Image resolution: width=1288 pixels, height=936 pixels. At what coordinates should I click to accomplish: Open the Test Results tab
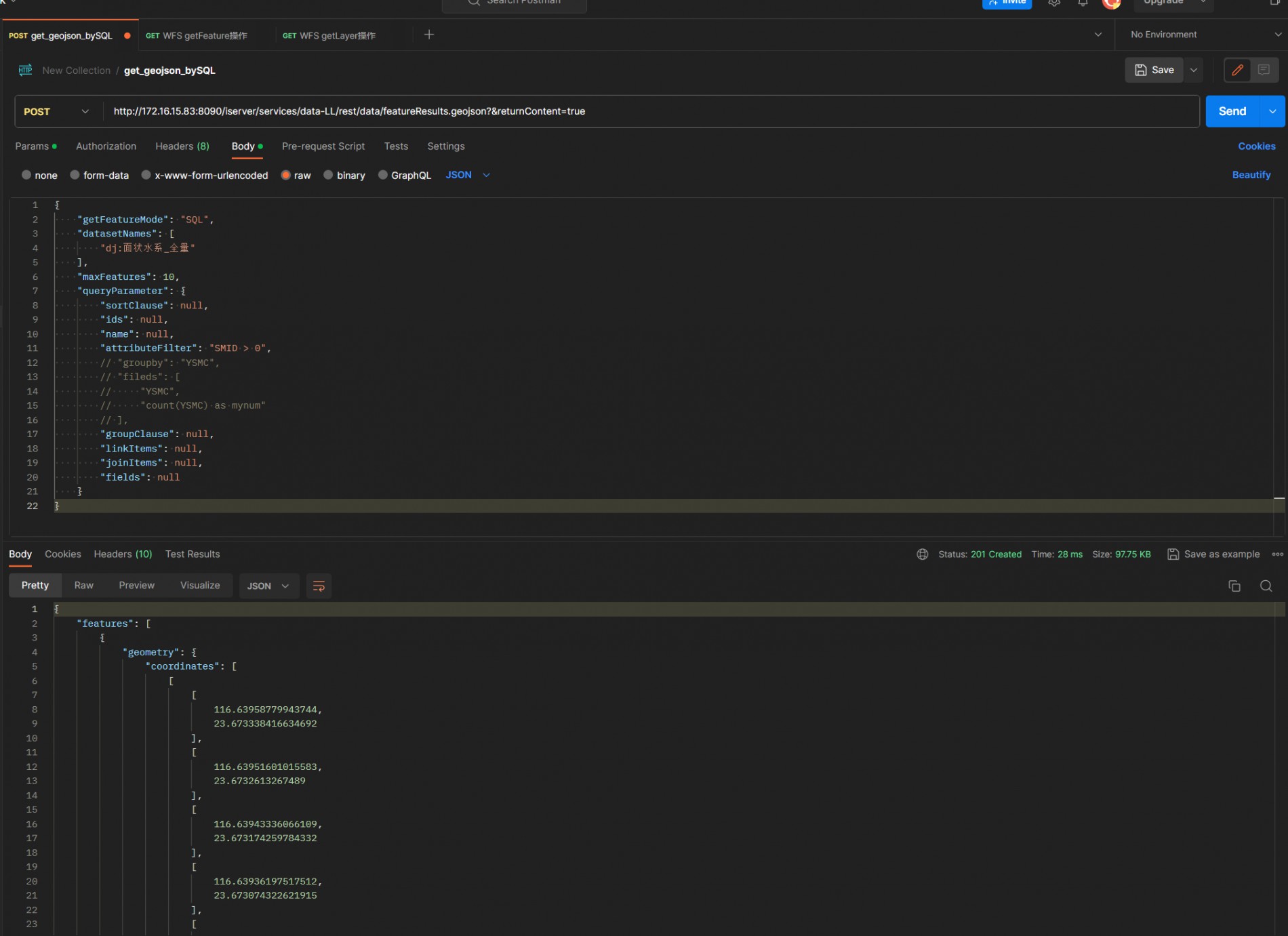click(x=193, y=554)
